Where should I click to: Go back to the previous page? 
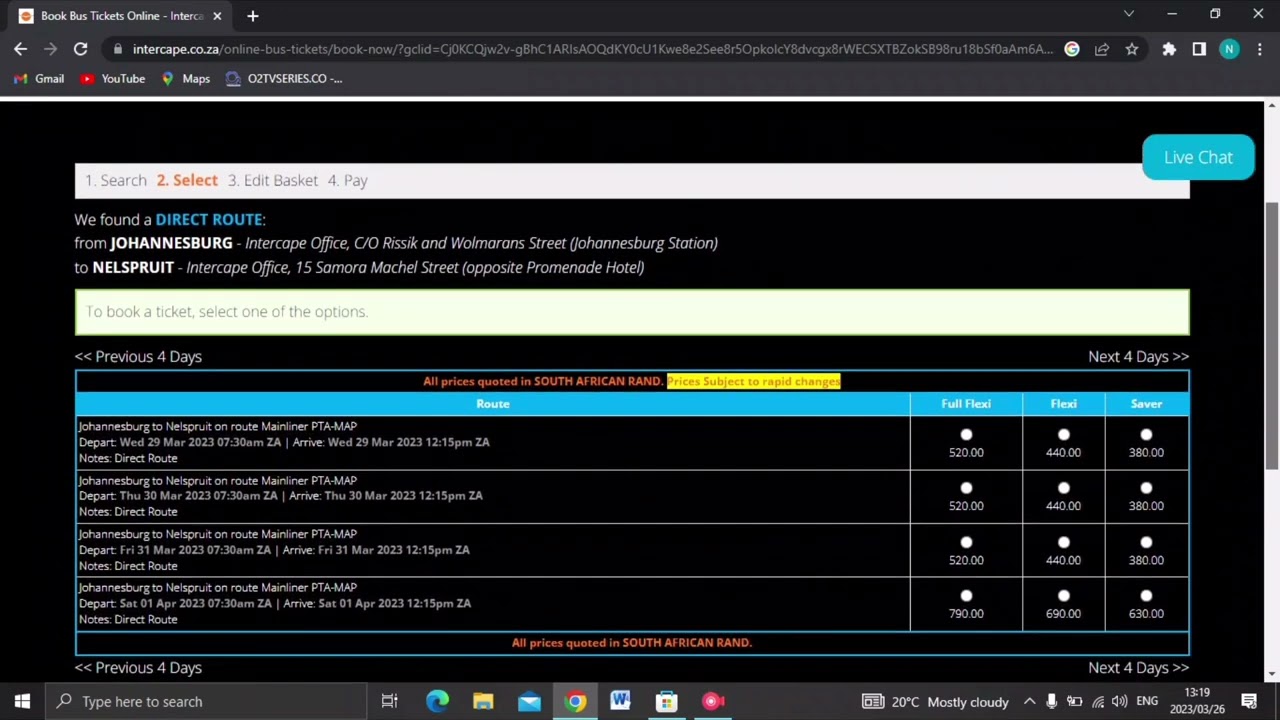pyautogui.click(x=21, y=49)
